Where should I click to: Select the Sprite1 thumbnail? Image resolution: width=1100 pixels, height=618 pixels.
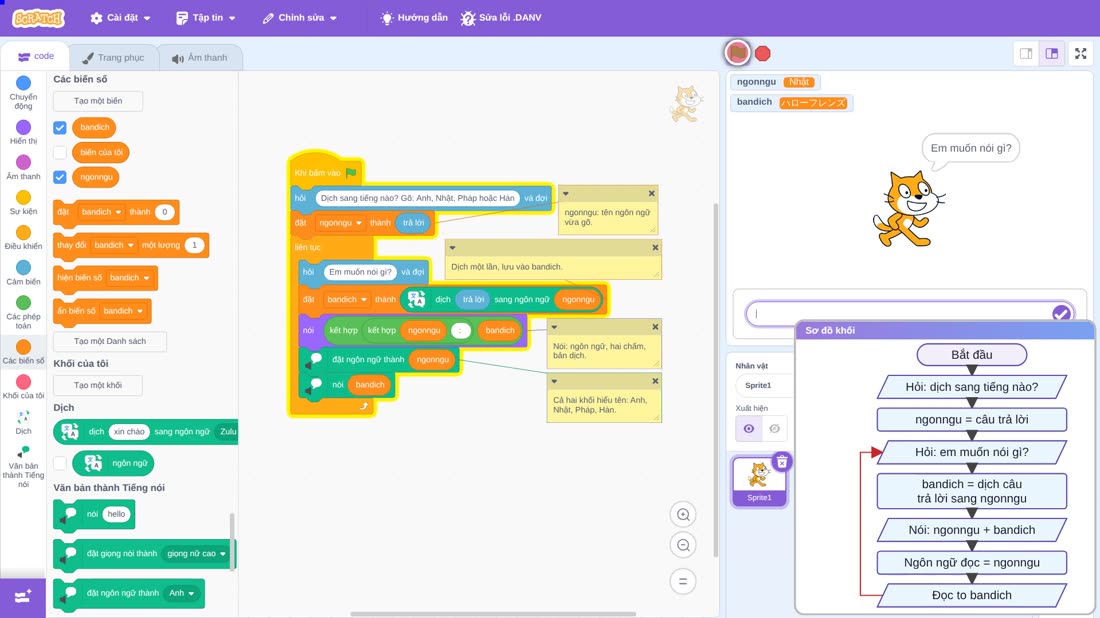[759, 481]
